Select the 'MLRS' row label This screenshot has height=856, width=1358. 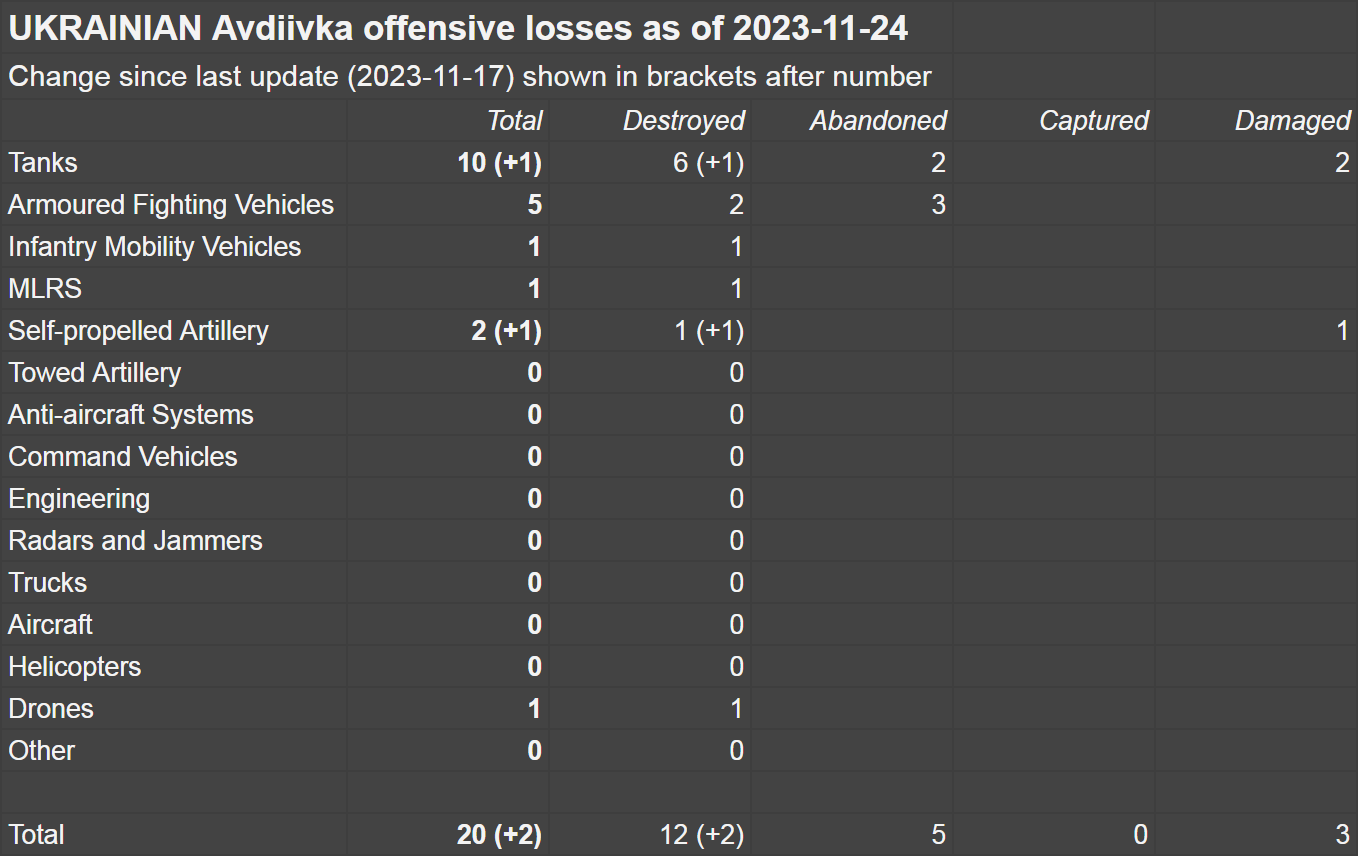[x=45, y=289]
